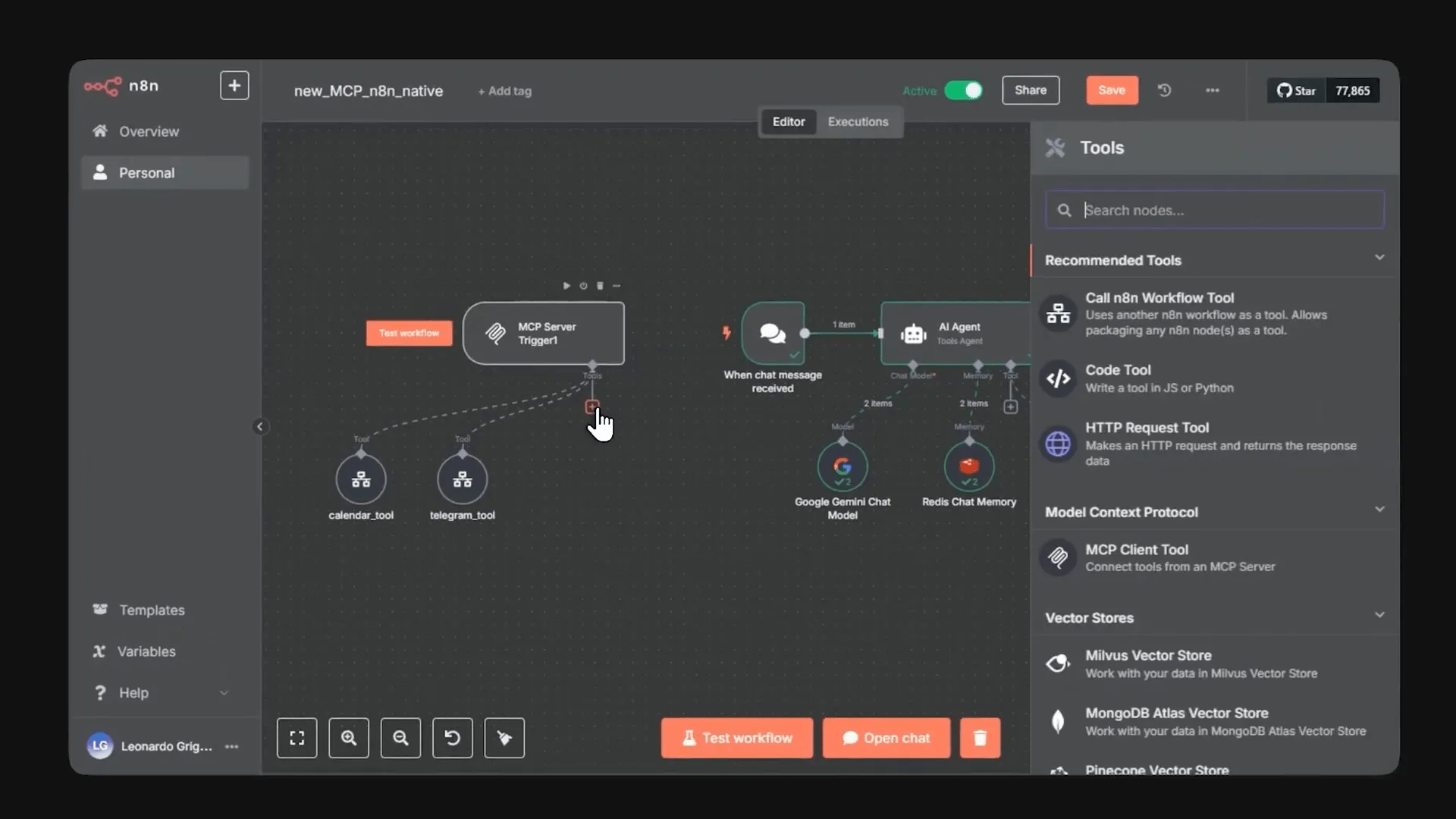
Task: Tidy up workflow nodes icon
Action: 504,738
